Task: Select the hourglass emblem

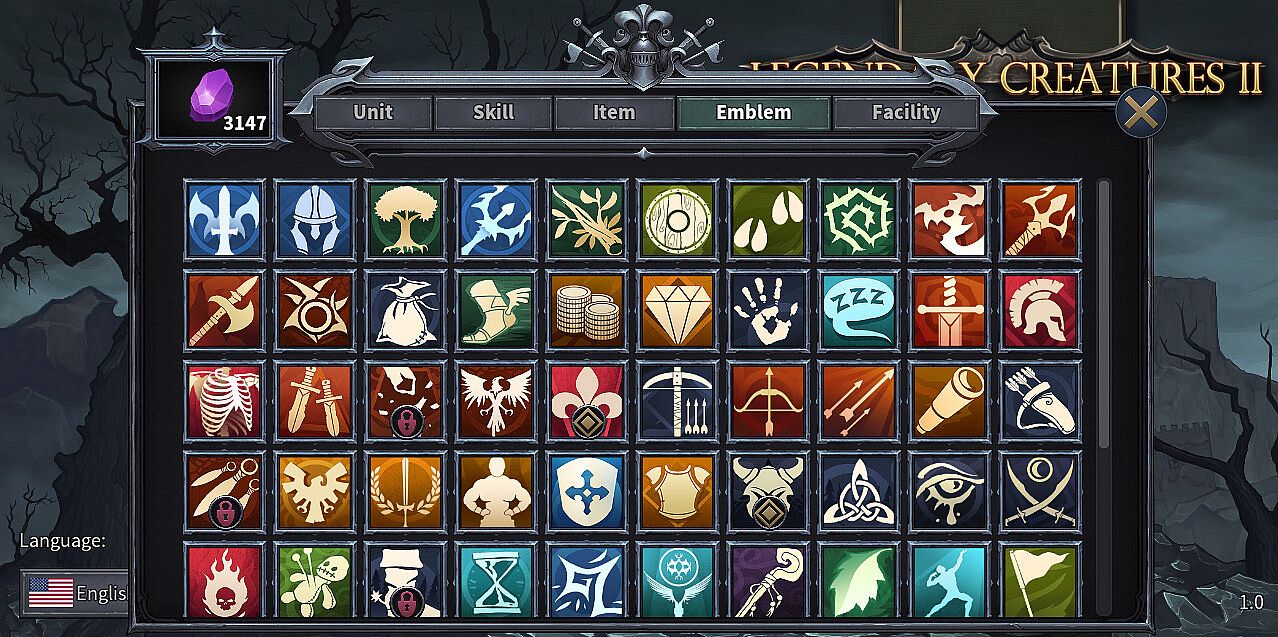Action: pyautogui.click(x=496, y=580)
